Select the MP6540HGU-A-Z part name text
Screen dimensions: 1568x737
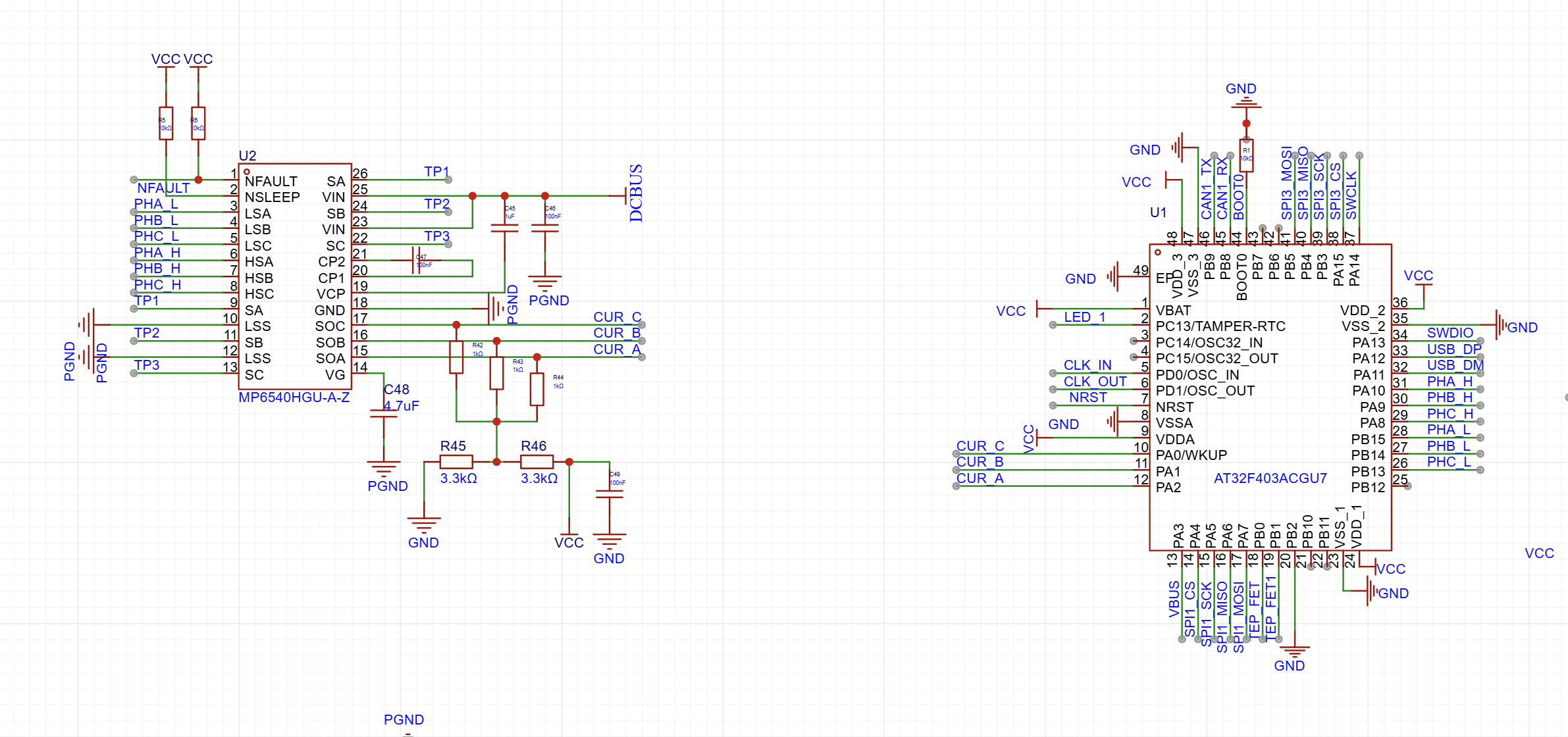pos(294,397)
